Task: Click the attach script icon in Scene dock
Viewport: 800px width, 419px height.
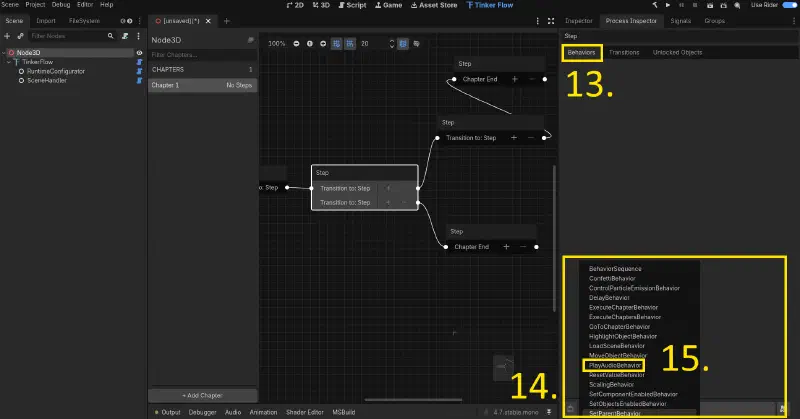Action: click(125, 36)
